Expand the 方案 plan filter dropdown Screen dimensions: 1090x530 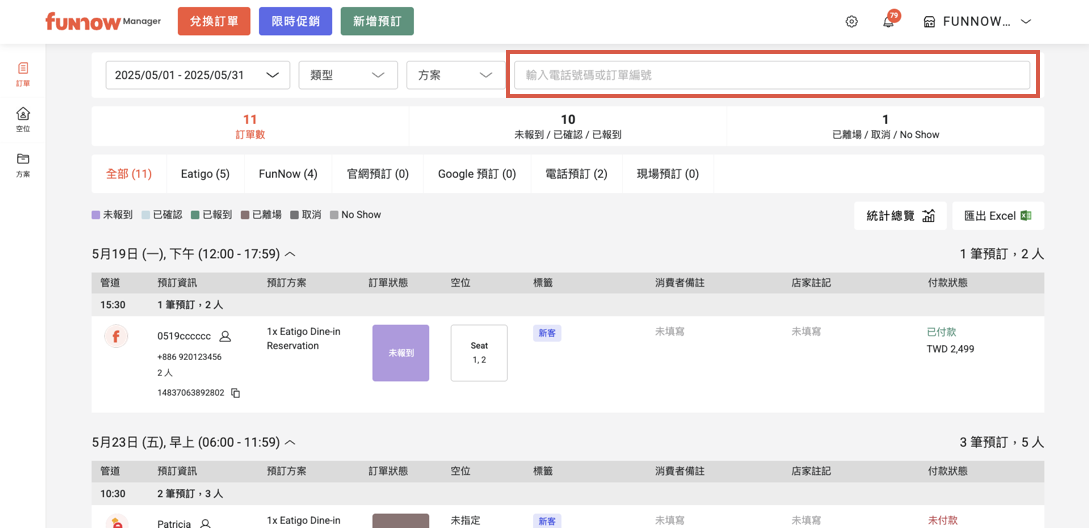pyautogui.click(x=455, y=75)
